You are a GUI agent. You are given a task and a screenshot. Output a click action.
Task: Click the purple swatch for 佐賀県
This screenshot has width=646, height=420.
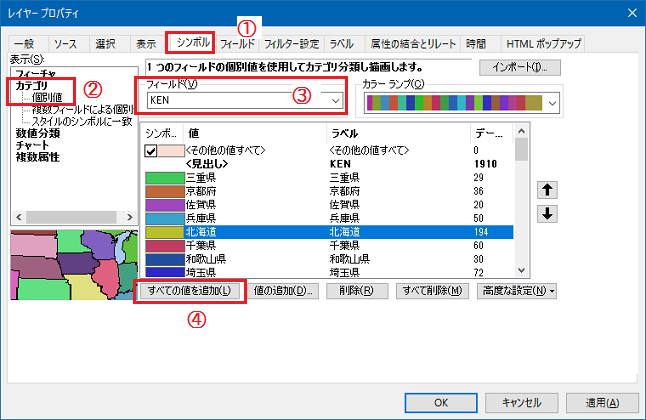point(164,205)
